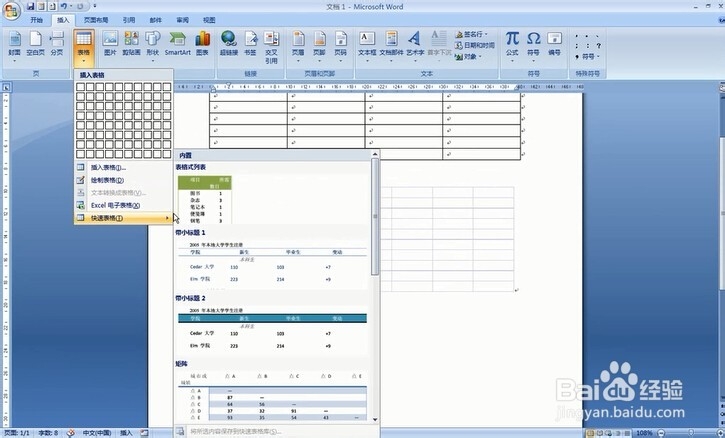This screenshot has width=725, height=438.
Task: Save the document via quick access toolbar
Action: (x=31, y=6)
